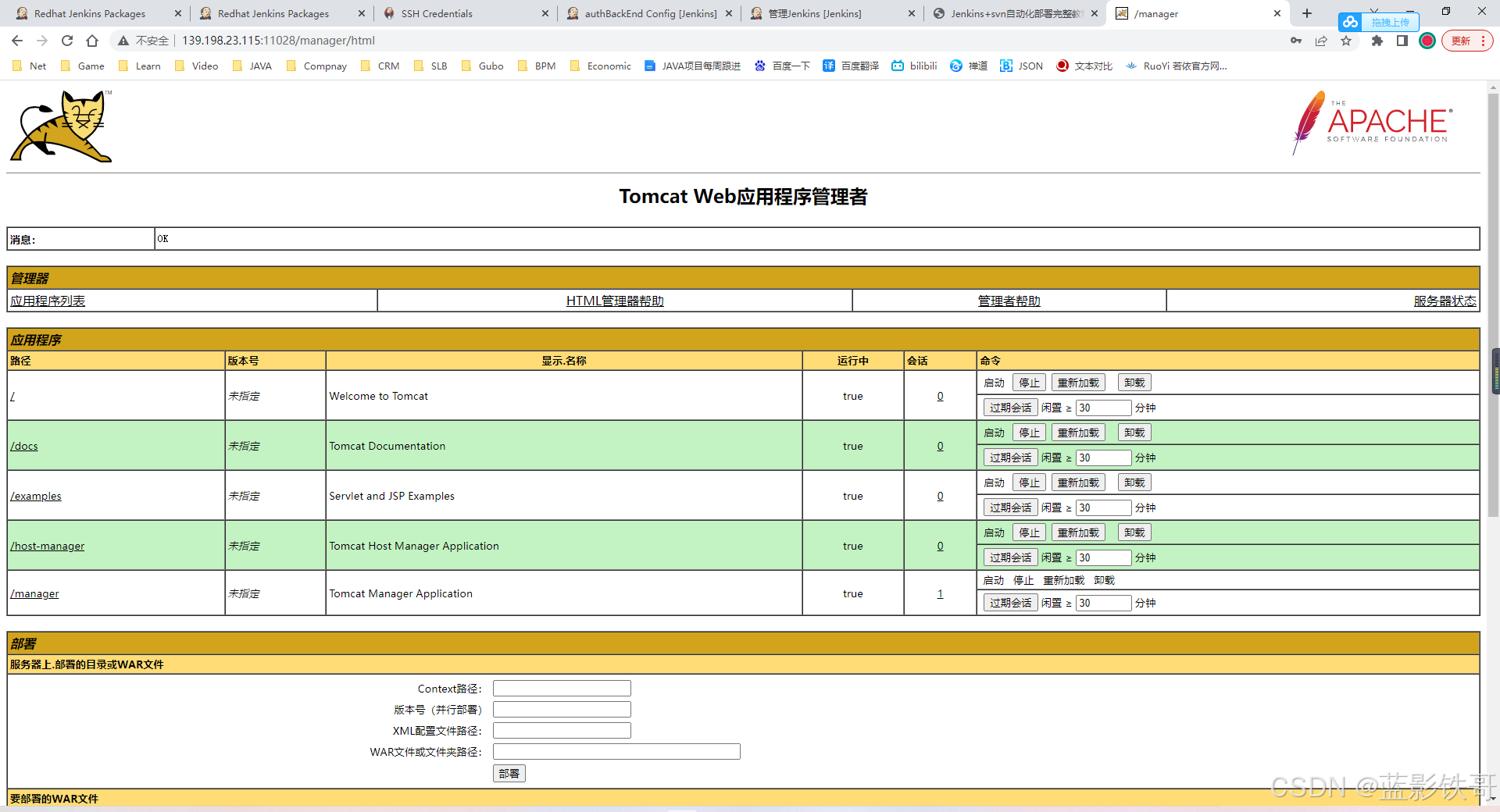The width and height of the screenshot is (1500, 812).
Task: Close the /manager browser tab
Action: pos(1277,13)
